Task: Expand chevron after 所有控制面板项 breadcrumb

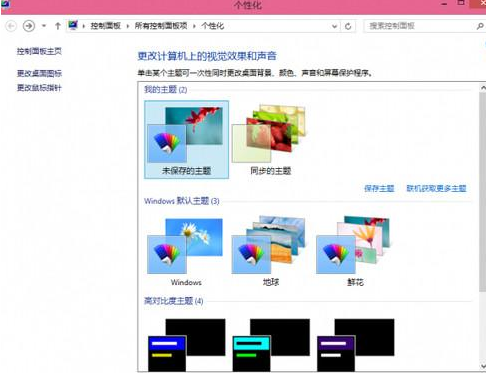Action: [x=194, y=26]
